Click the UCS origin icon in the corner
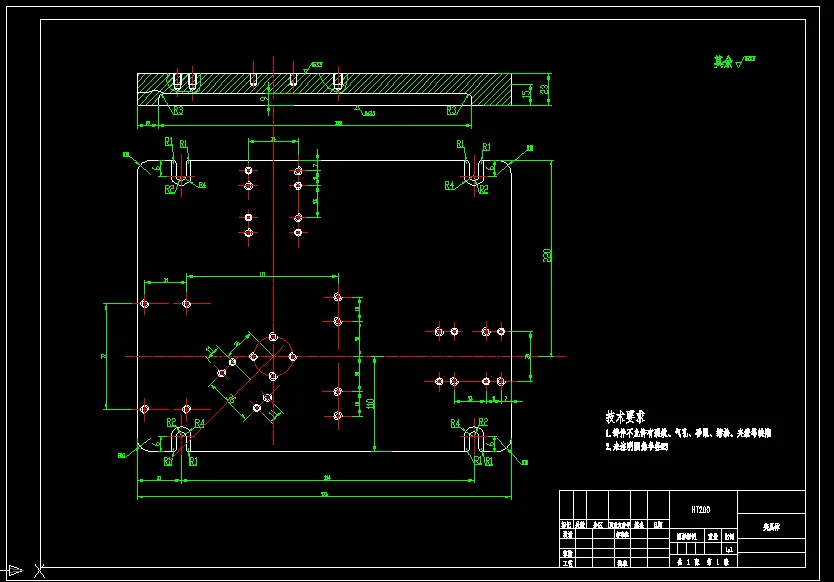Viewport: 834px width, 582px height. (24, 571)
